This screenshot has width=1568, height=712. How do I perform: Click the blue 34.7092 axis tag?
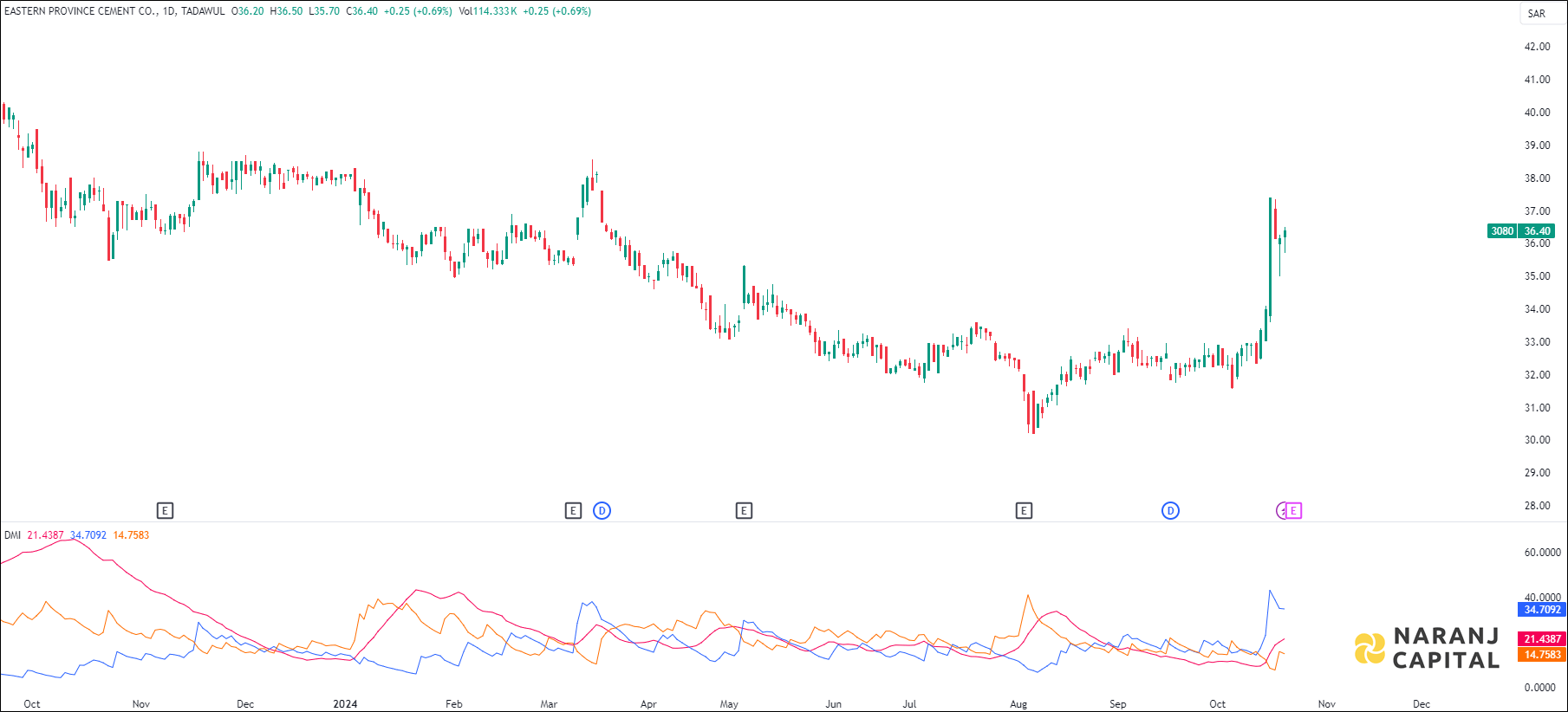1542,609
